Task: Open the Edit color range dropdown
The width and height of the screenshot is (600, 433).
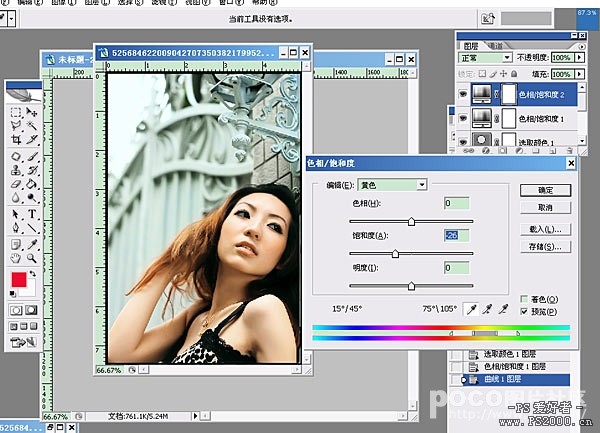Action: coord(422,185)
